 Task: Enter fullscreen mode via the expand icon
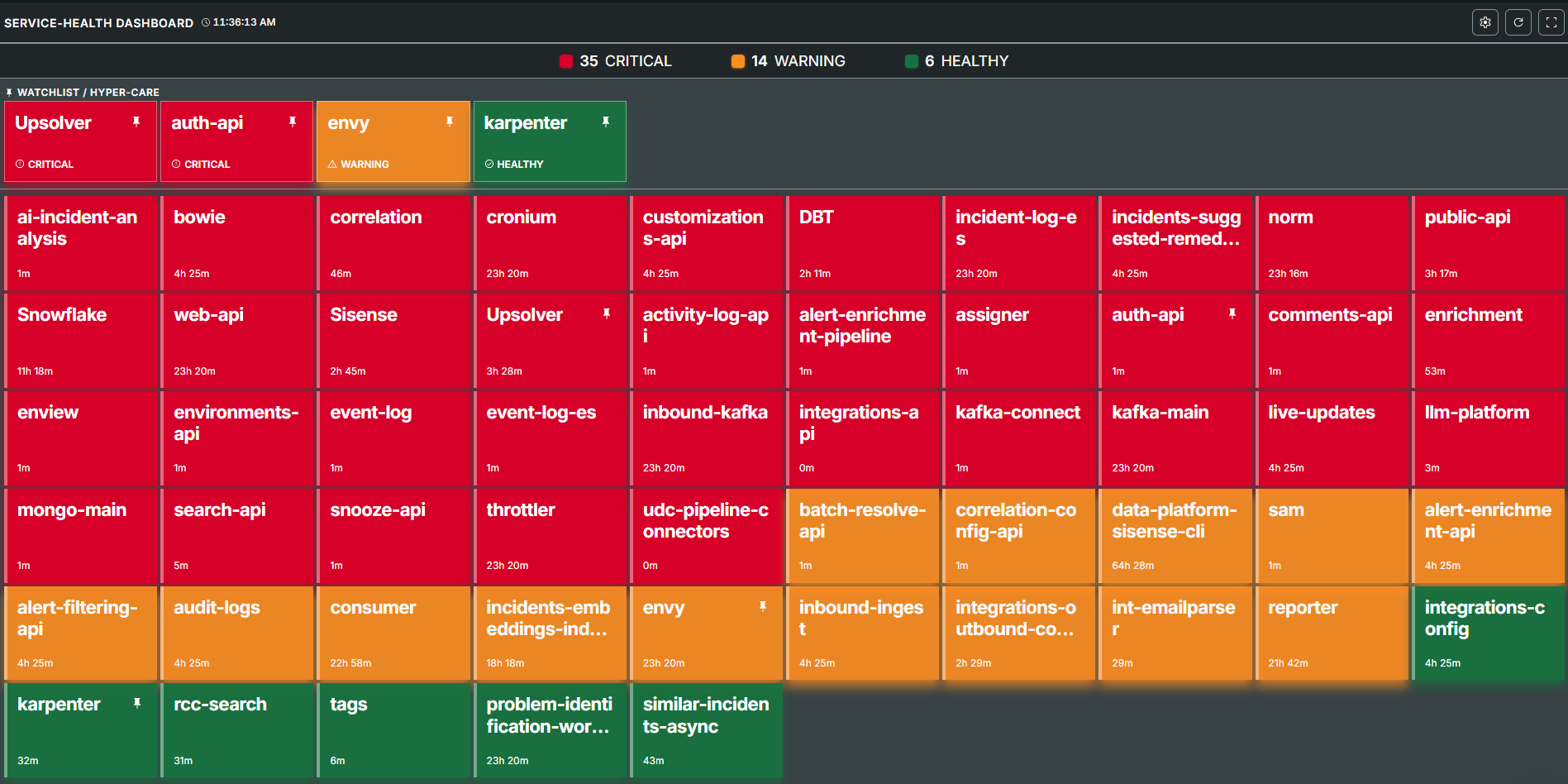pos(1551,22)
